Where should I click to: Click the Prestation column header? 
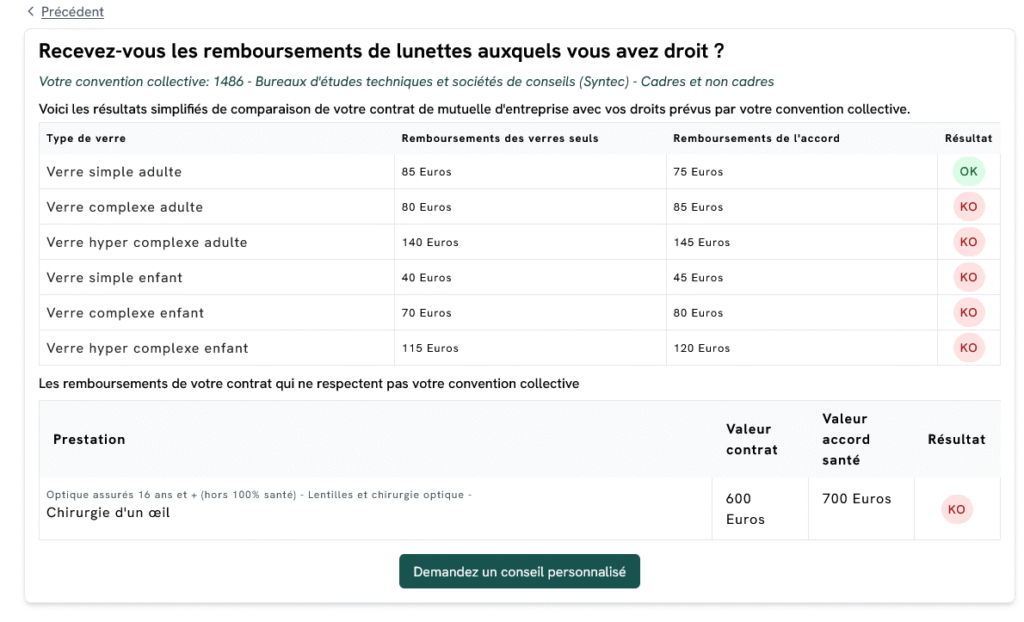(89, 439)
